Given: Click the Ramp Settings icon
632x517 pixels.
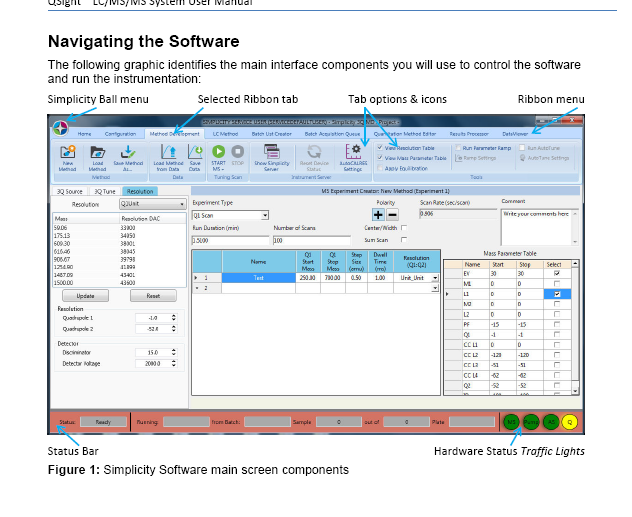Looking at the screenshot, I should (x=459, y=158).
